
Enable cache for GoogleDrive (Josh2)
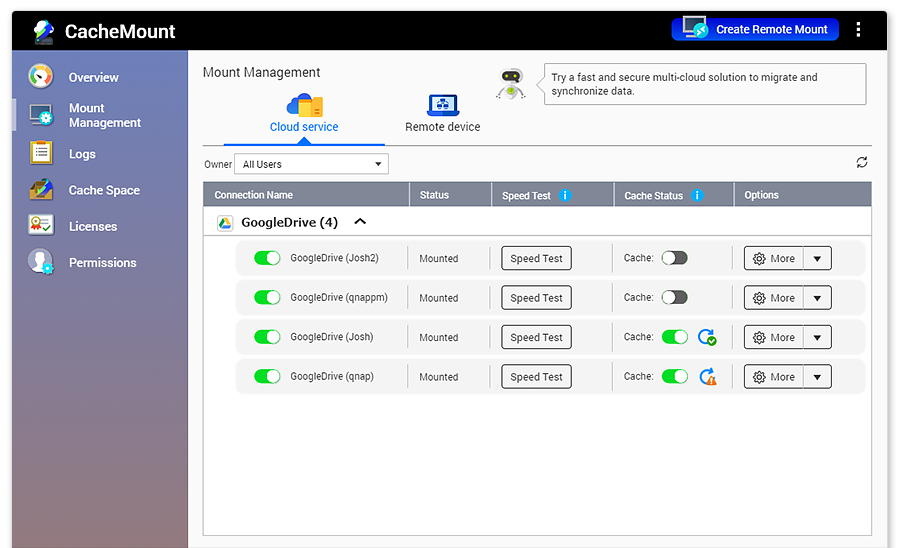pyautogui.click(x=674, y=258)
